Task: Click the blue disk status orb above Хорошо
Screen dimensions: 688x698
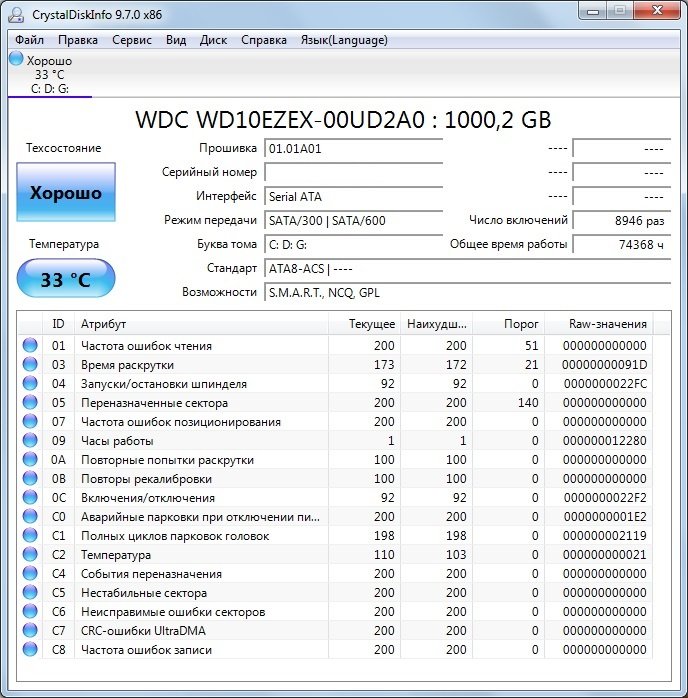Action: [x=16, y=59]
